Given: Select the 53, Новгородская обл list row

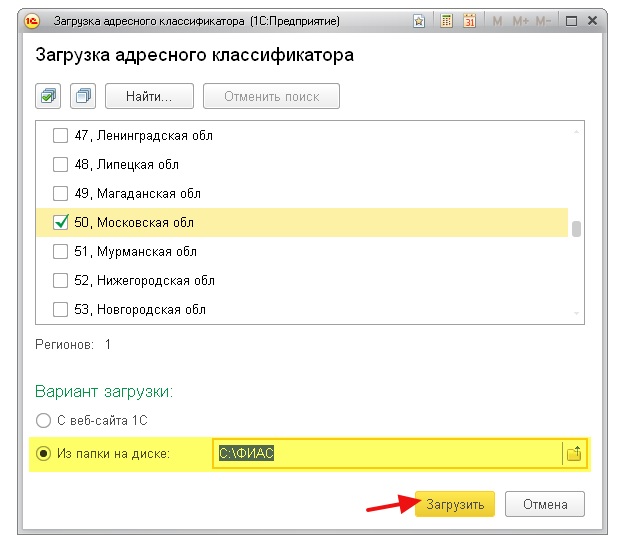Looking at the screenshot, I should pos(302,310).
